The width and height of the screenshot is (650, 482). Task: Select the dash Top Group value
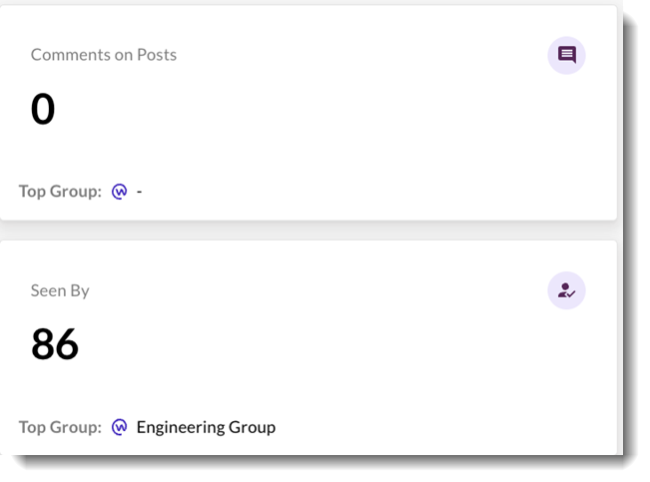tap(139, 191)
